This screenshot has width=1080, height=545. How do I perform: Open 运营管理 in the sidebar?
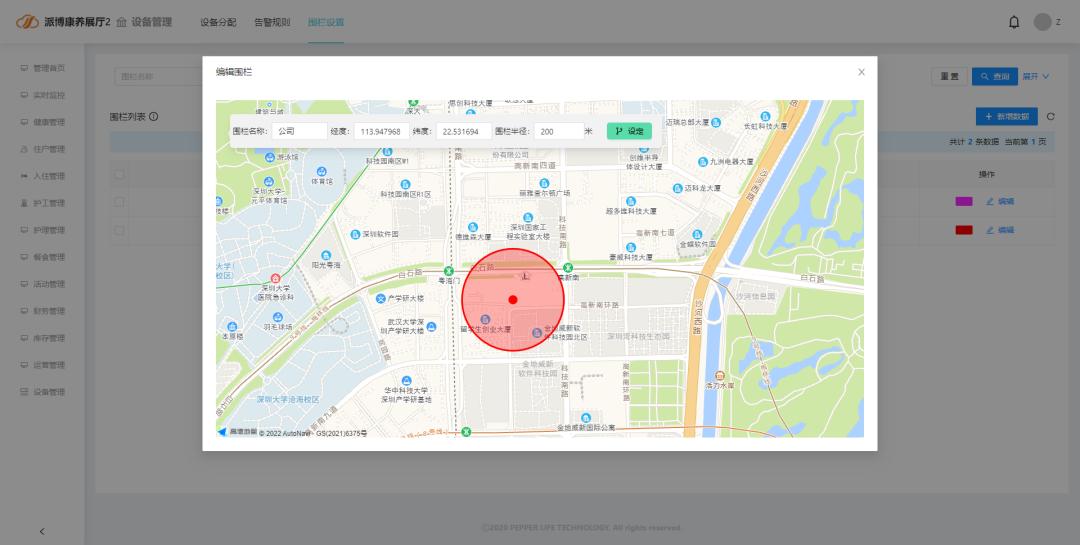click(43, 365)
